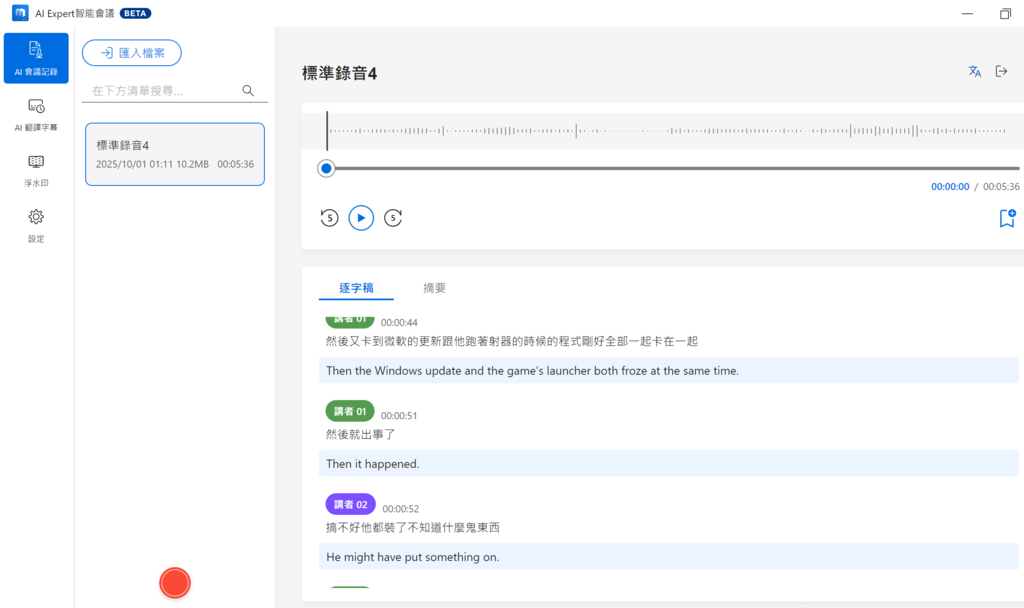Open 浮水印 watermark section
The width and height of the screenshot is (1024, 608).
coord(36,169)
